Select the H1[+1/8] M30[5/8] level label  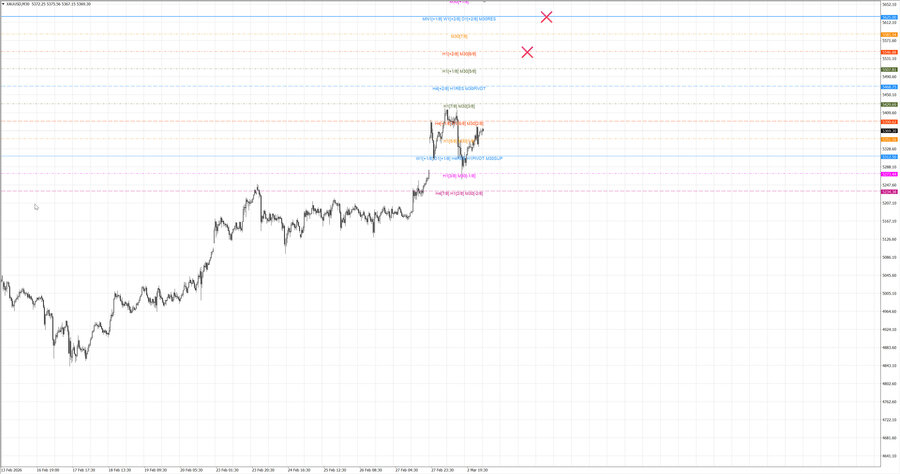[x=459, y=71]
